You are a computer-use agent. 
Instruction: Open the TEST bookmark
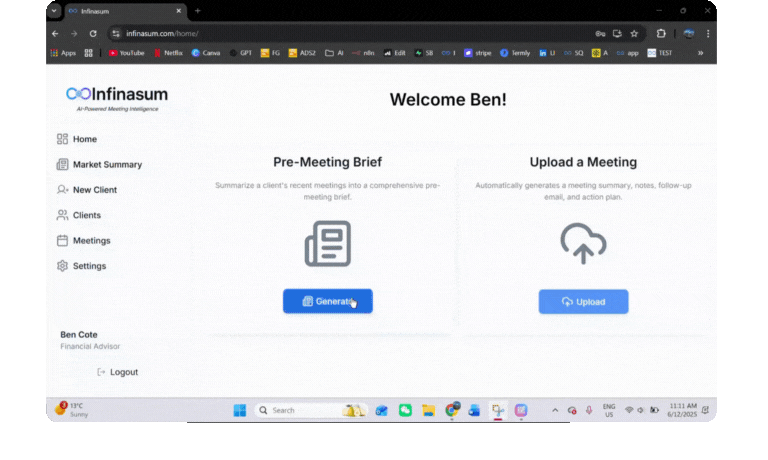click(x=660, y=53)
